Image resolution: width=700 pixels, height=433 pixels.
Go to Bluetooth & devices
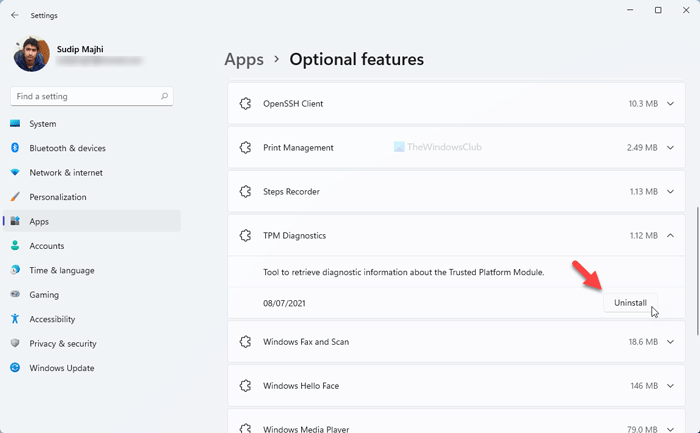coord(67,148)
